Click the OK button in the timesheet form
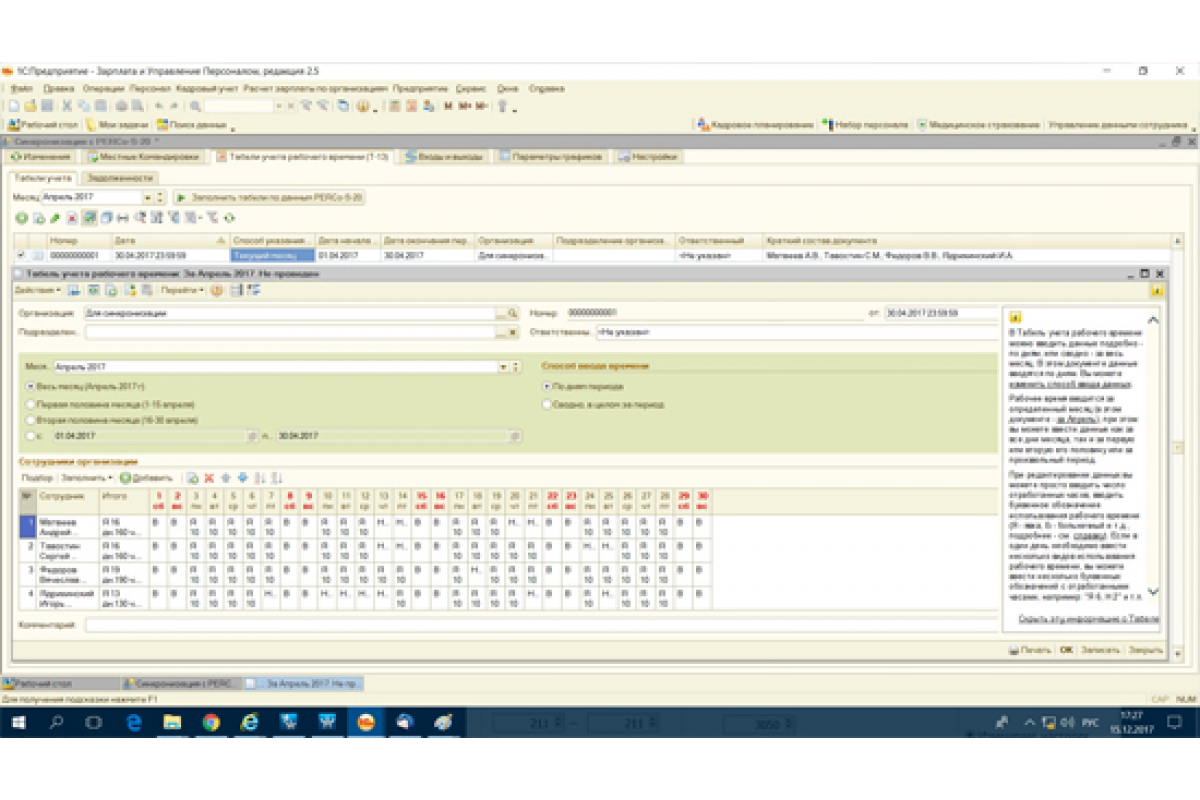Image resolution: width=1200 pixels, height=800 pixels. click(x=1066, y=650)
